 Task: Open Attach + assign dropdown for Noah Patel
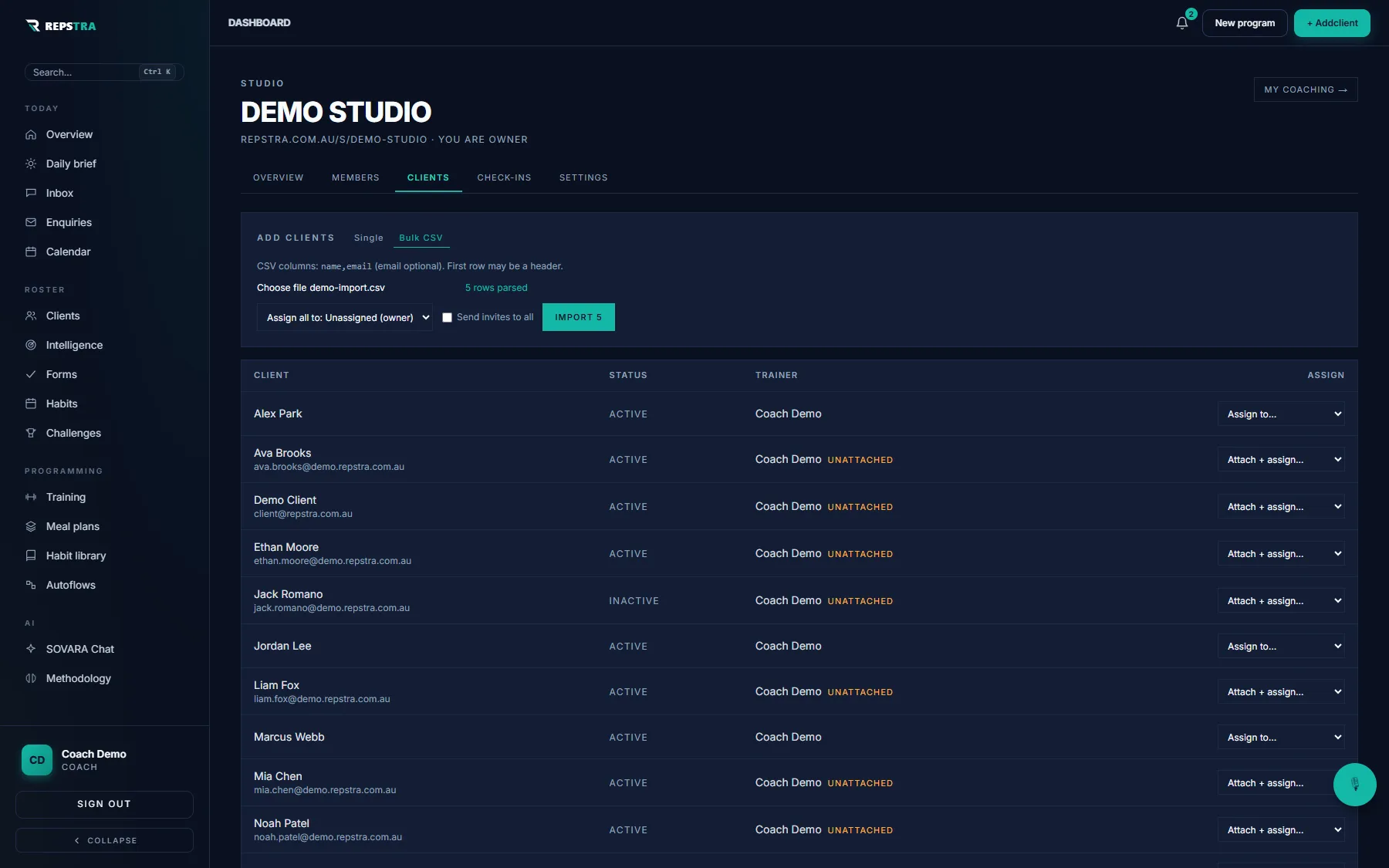[1281, 829]
